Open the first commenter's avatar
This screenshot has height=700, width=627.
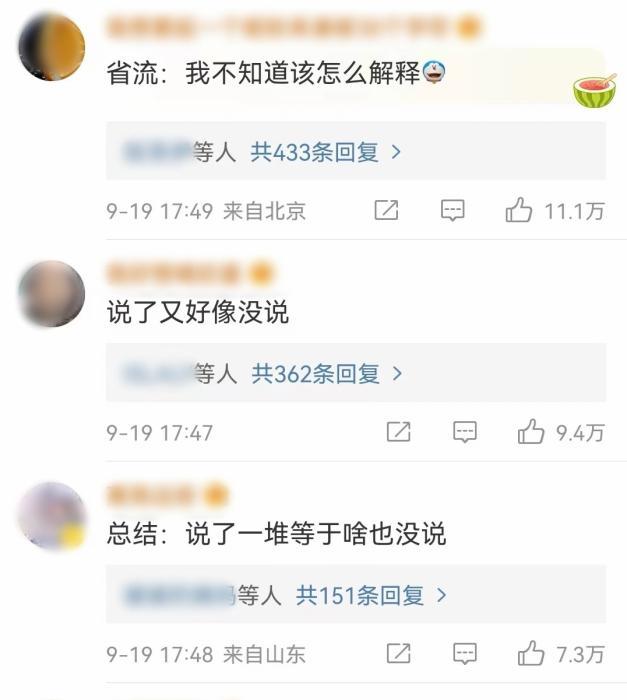coord(52,46)
